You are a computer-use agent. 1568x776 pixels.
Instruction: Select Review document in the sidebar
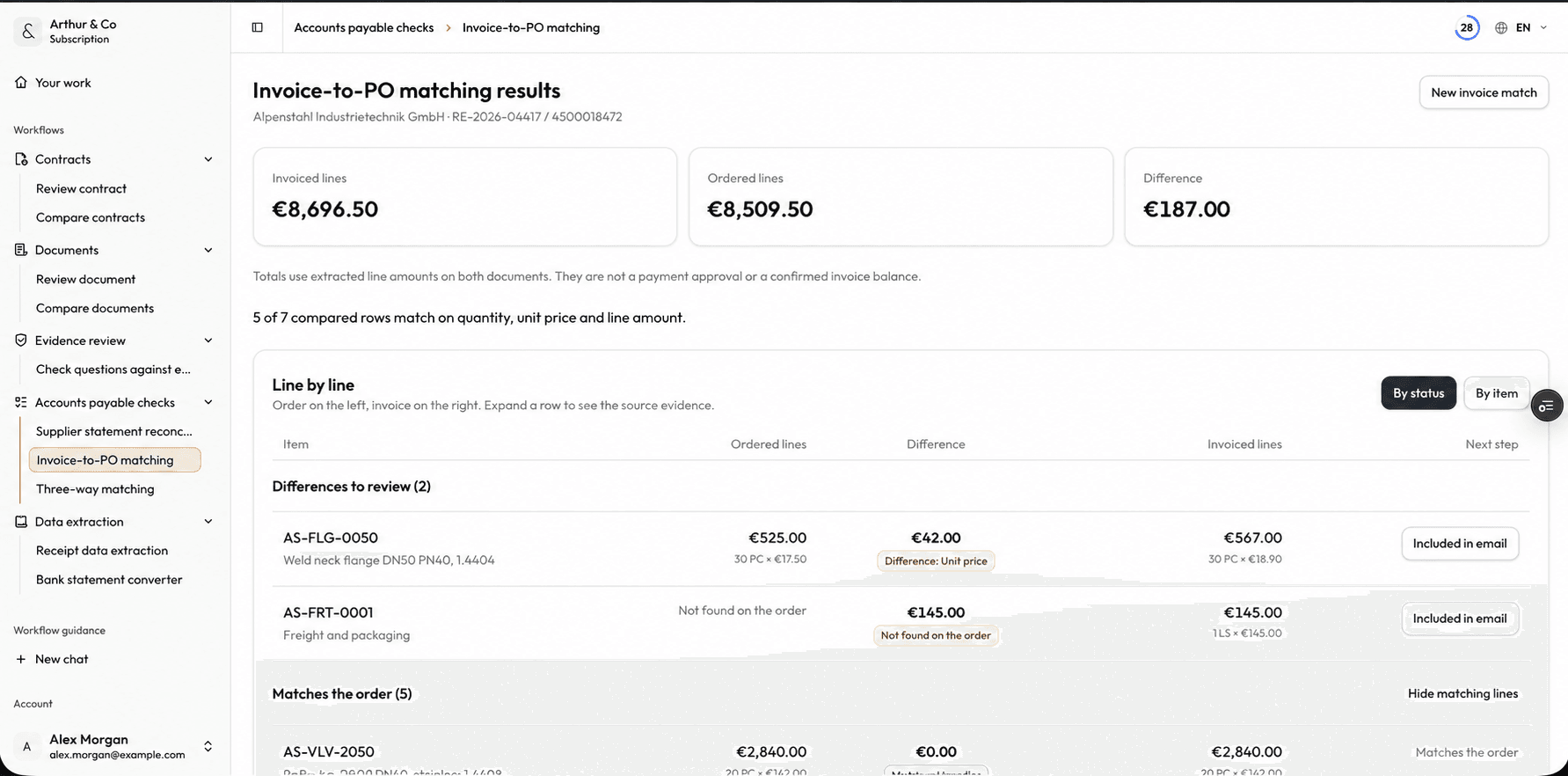[85, 279]
